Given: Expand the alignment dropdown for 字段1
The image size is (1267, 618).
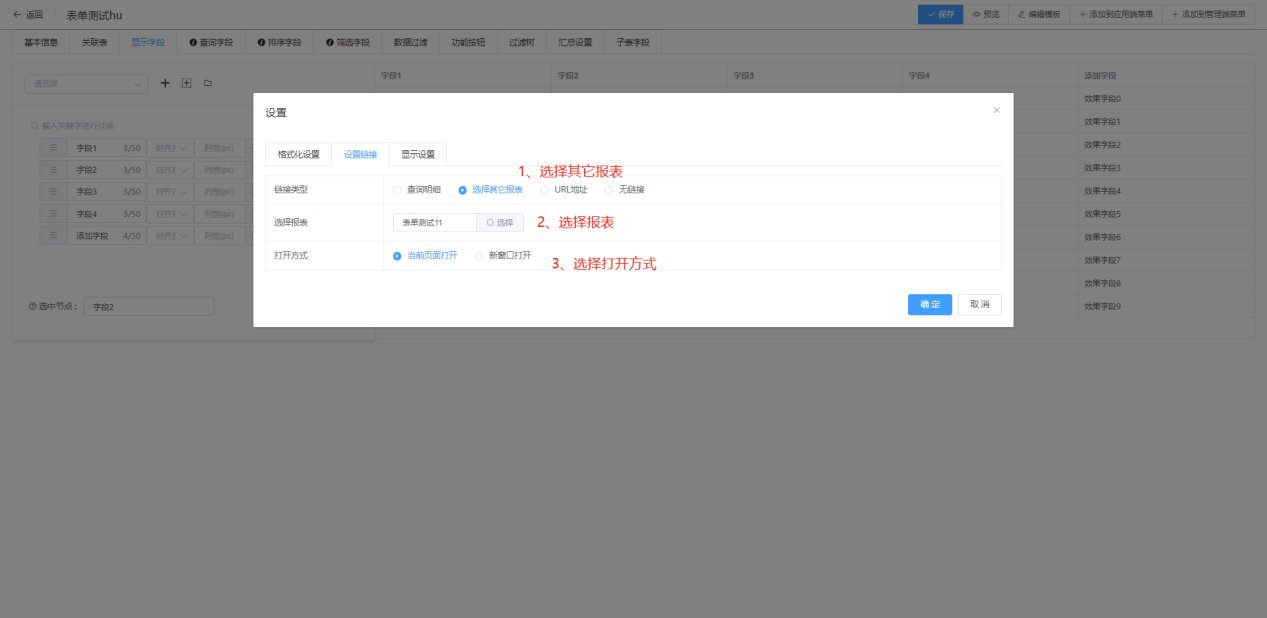Looking at the screenshot, I should pos(169,148).
